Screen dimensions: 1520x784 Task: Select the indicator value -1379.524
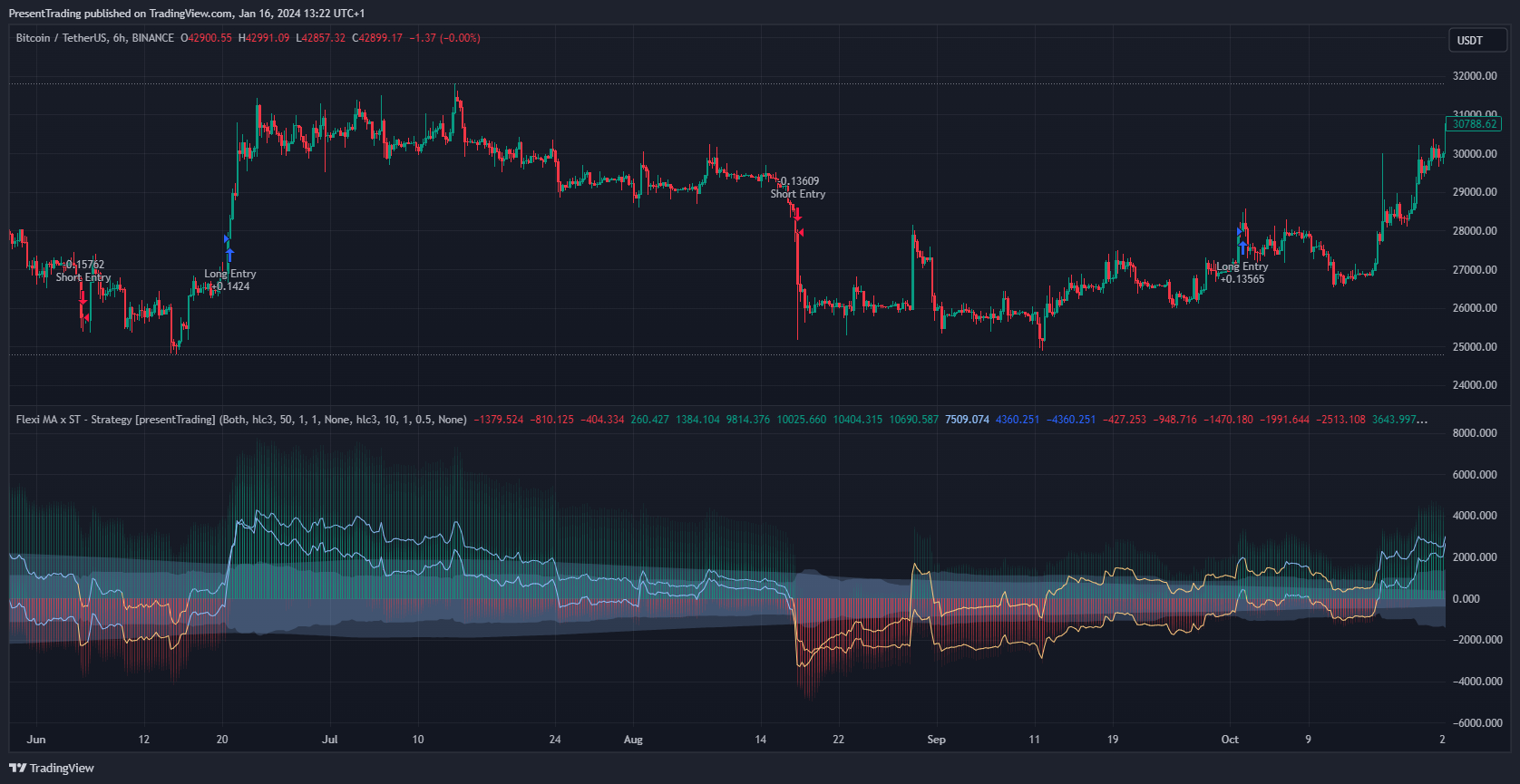[499, 420]
